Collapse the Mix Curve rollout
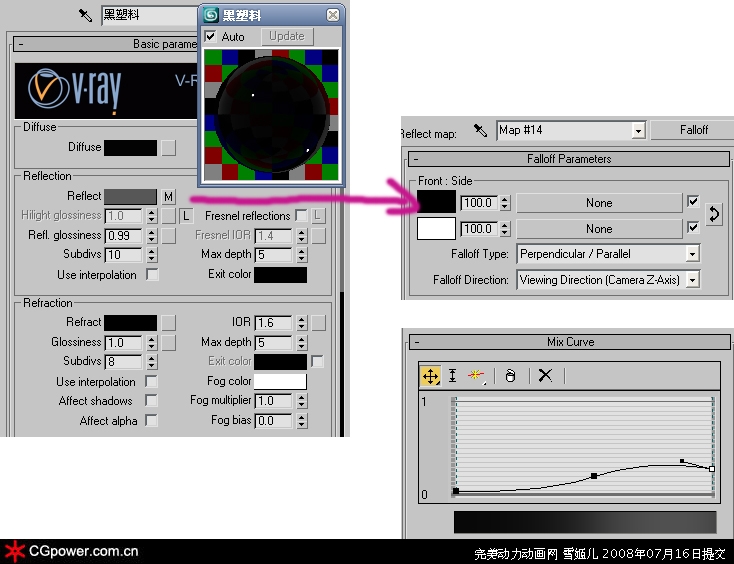This screenshot has width=734, height=564. point(417,342)
